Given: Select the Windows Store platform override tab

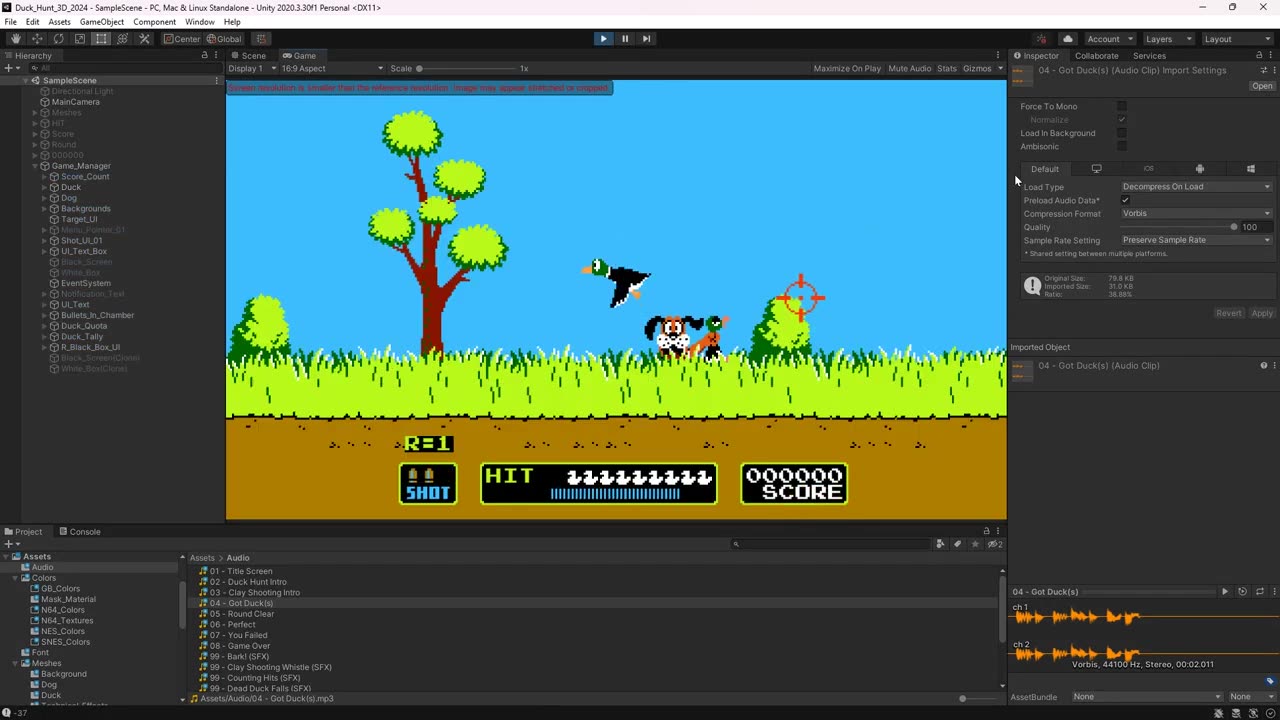Looking at the screenshot, I should [x=1251, y=169].
